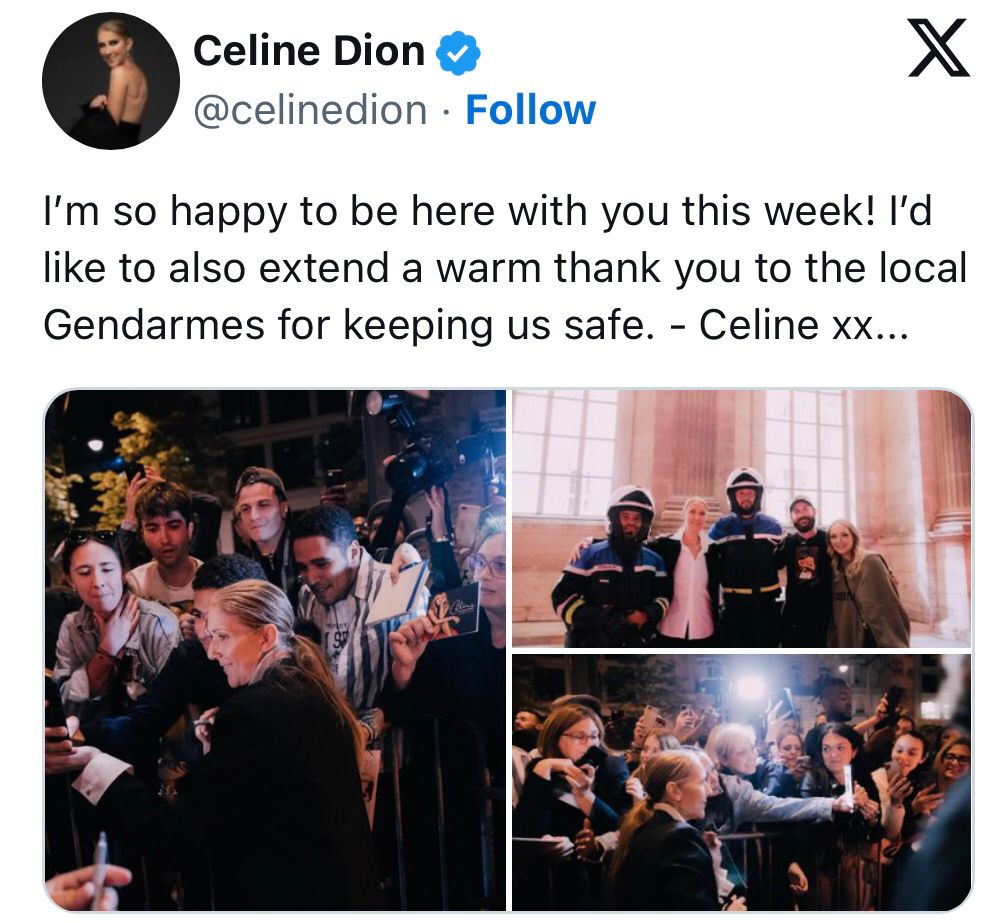Expand the truncated tweet at "Celine xx..."
The image size is (987, 923).
pyautogui.click(x=804, y=325)
